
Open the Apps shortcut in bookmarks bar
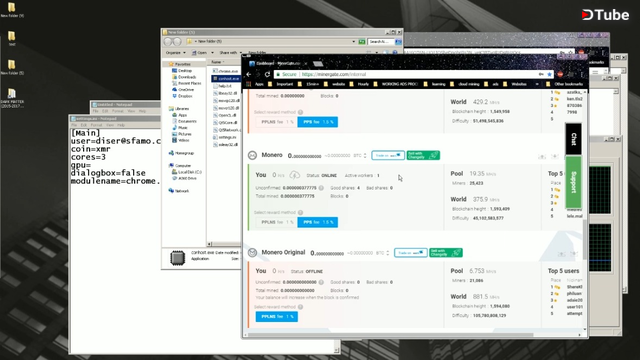click(x=256, y=84)
